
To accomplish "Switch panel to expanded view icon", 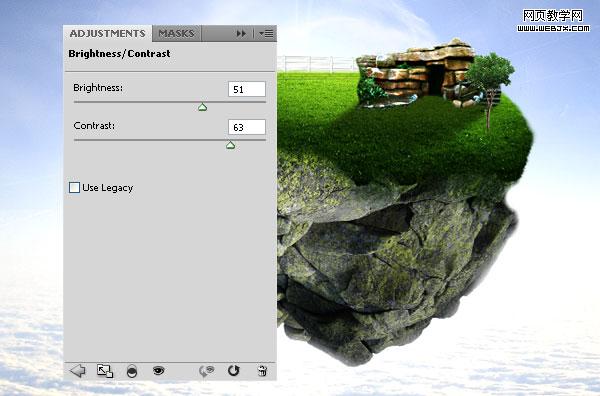I will pos(105,371).
